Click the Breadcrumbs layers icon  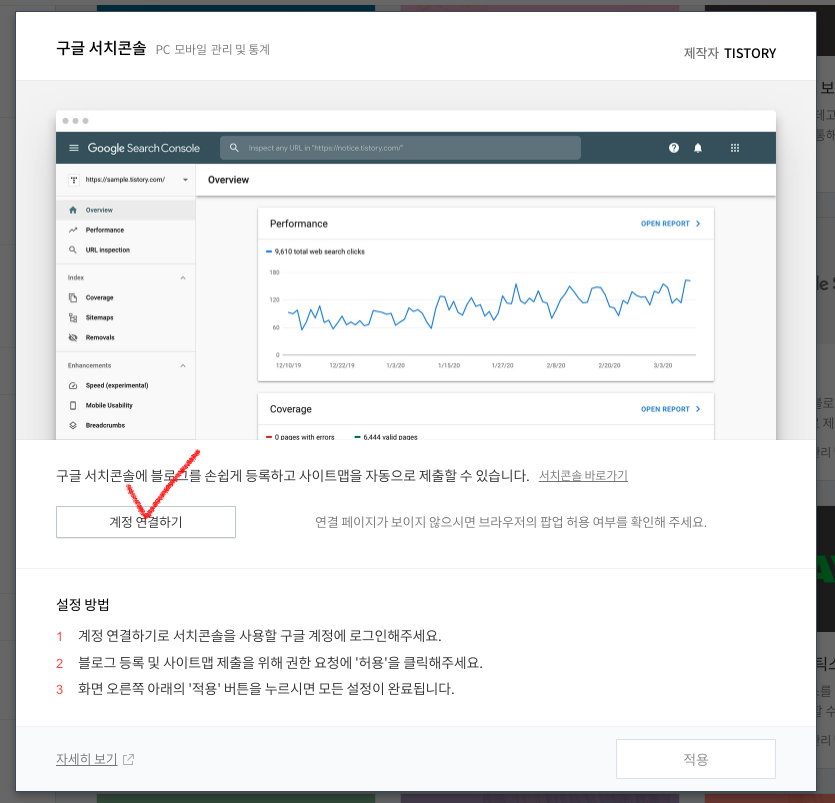point(73,425)
